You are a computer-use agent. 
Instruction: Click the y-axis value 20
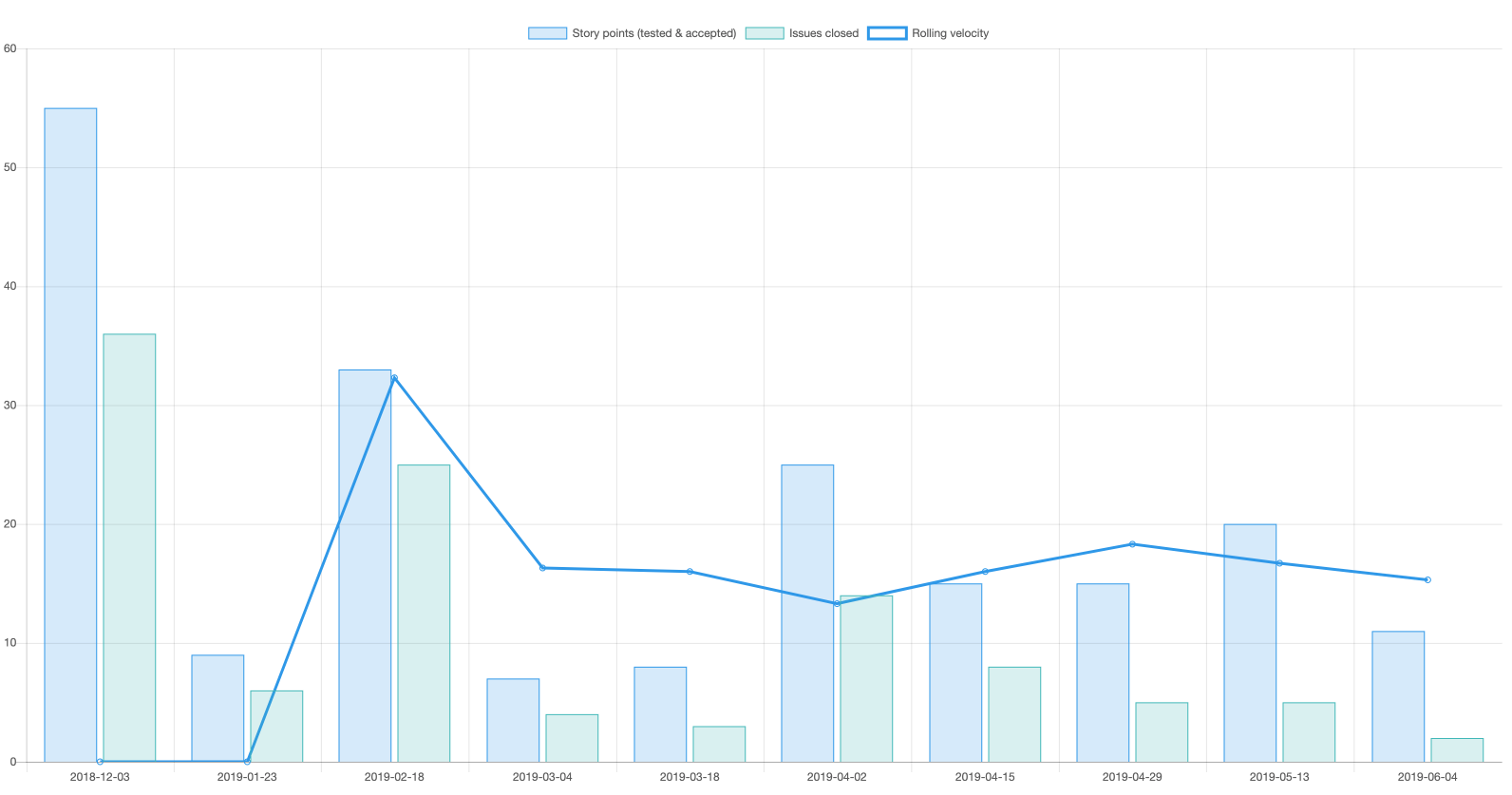point(10,524)
